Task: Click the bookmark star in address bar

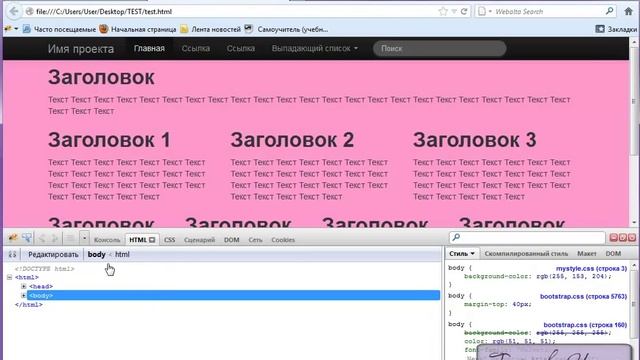Action: click(443, 11)
